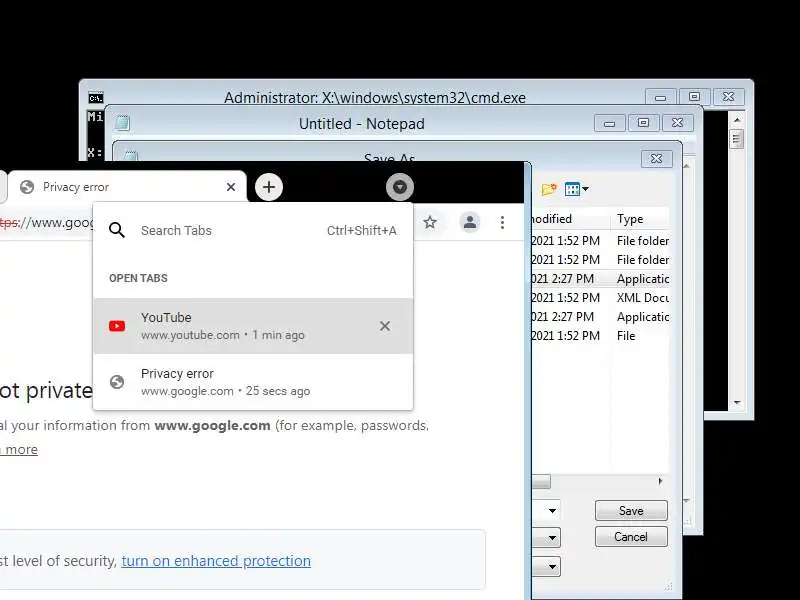Minimize the Untitled - Notepad window
The height and width of the screenshot is (600, 800).
pos(610,123)
